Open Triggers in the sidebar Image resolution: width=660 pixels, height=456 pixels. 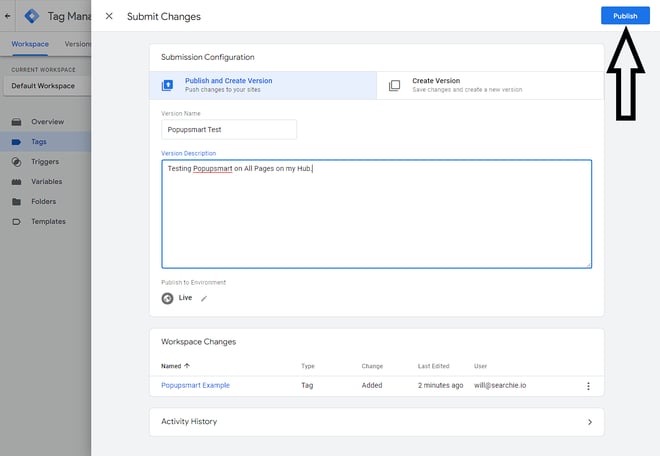(45, 162)
